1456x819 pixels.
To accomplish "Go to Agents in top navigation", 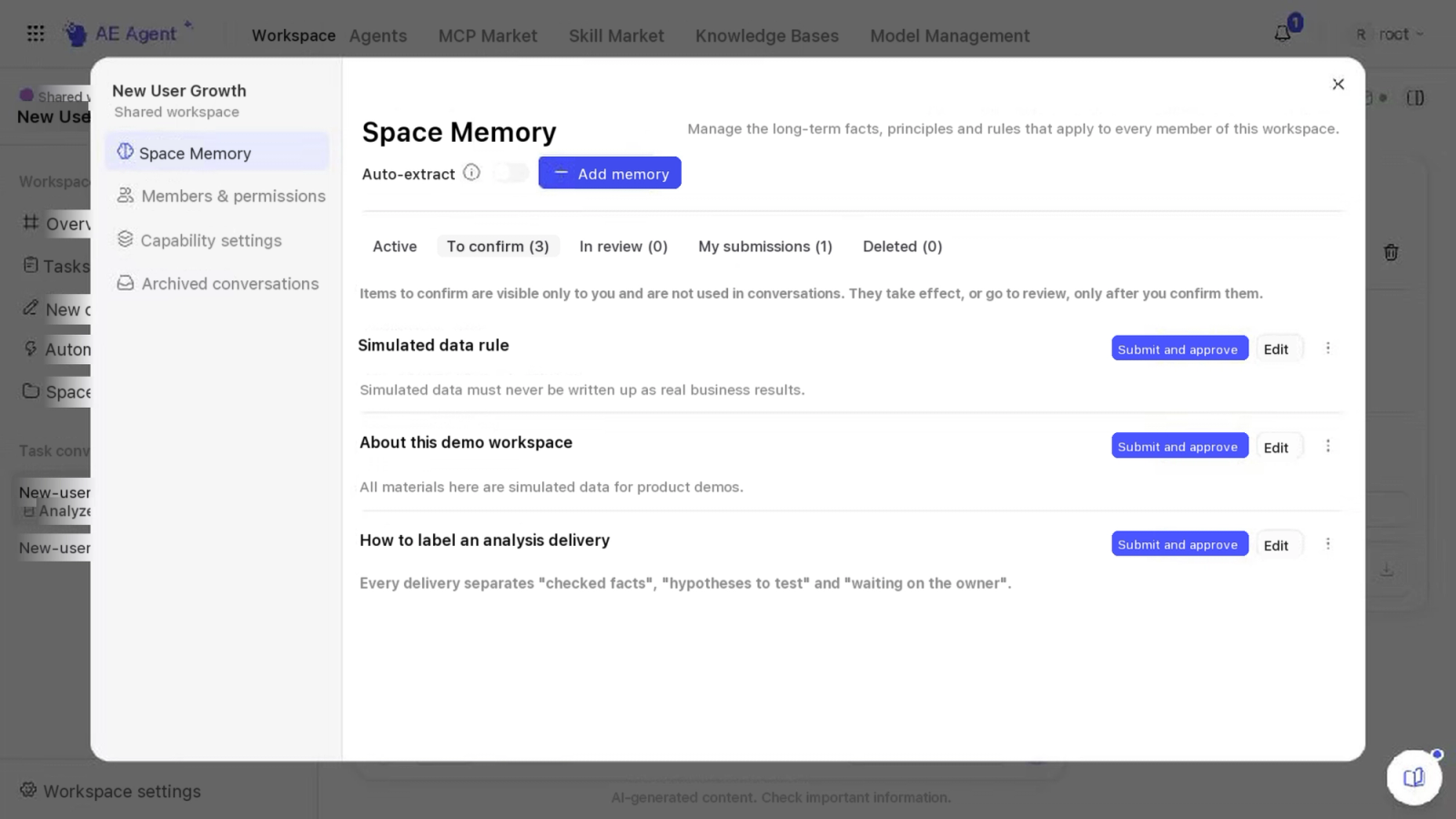I will point(378,35).
